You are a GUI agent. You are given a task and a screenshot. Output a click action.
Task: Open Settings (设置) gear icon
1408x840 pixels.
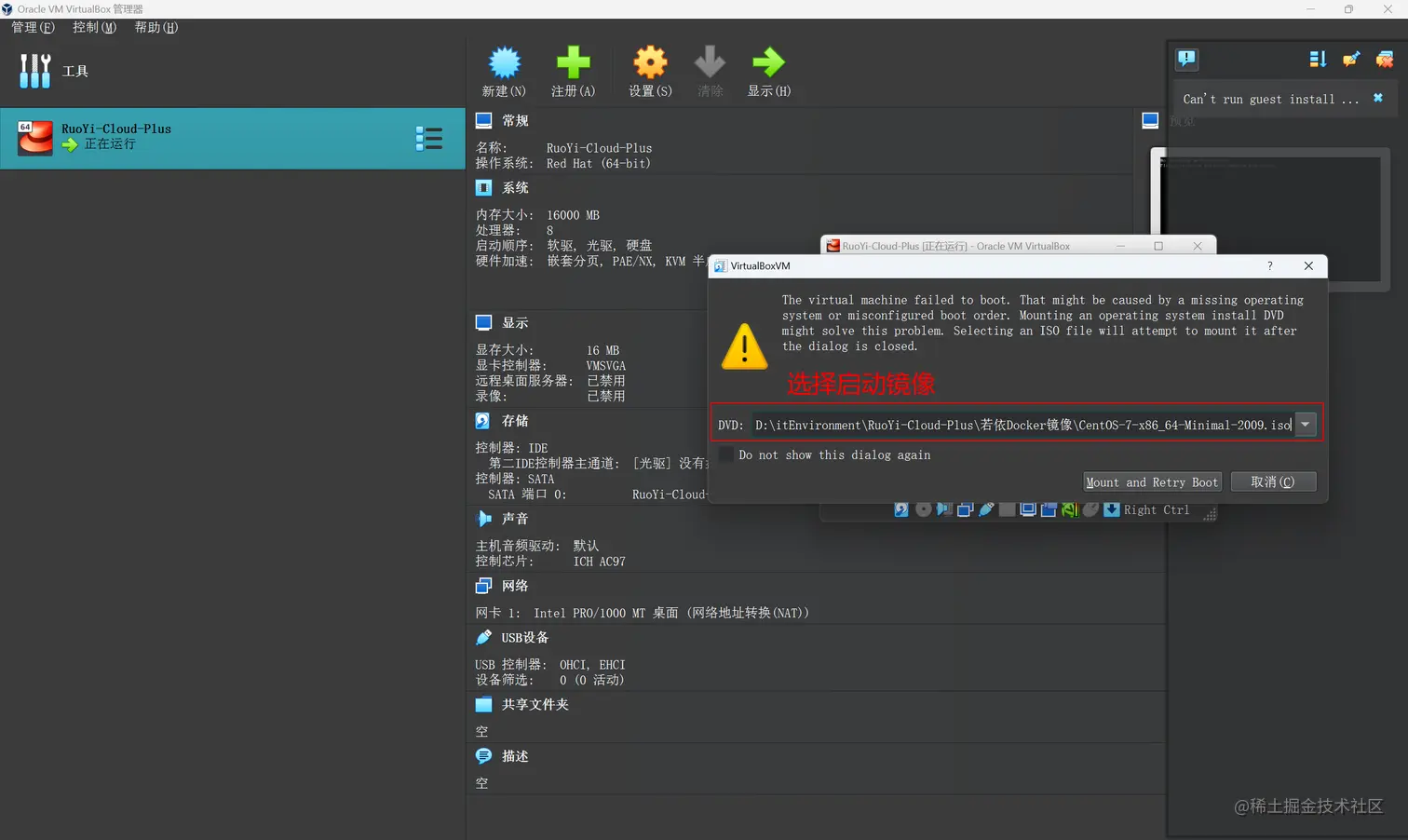(x=650, y=62)
